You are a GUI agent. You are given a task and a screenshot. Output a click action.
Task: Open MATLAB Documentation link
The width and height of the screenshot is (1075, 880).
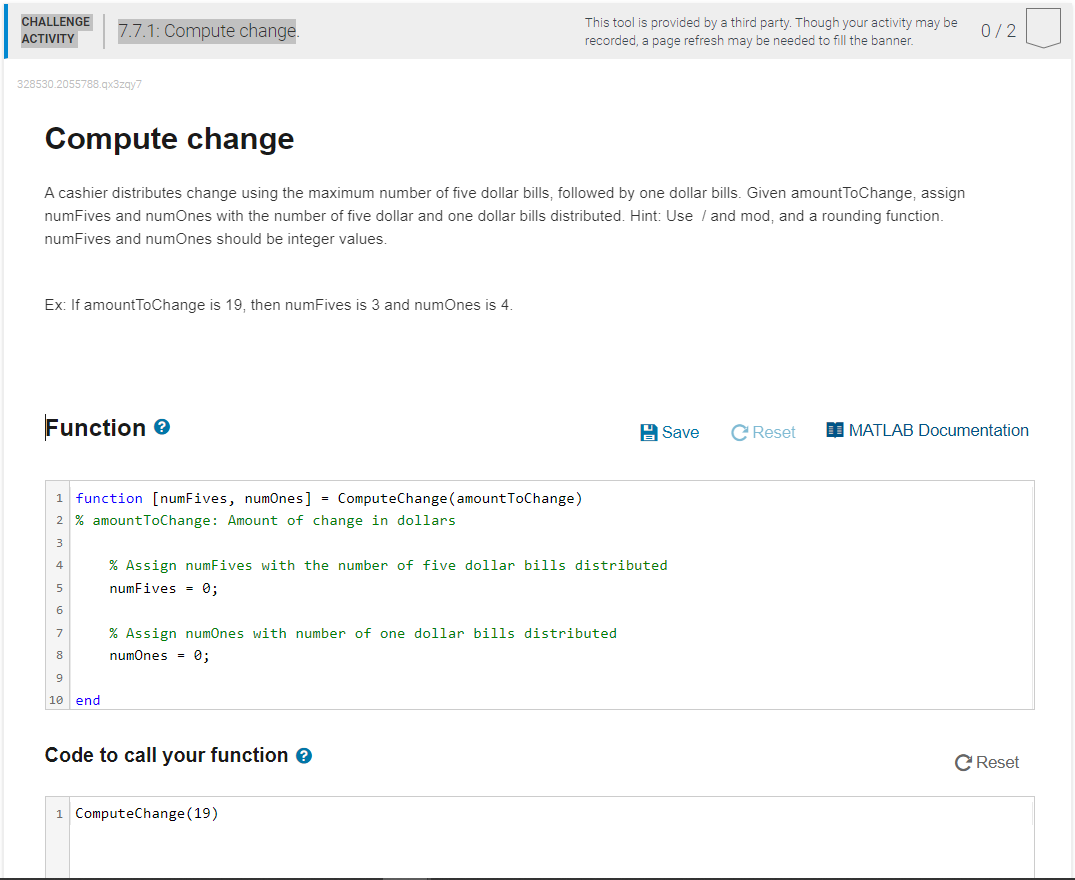pos(938,430)
